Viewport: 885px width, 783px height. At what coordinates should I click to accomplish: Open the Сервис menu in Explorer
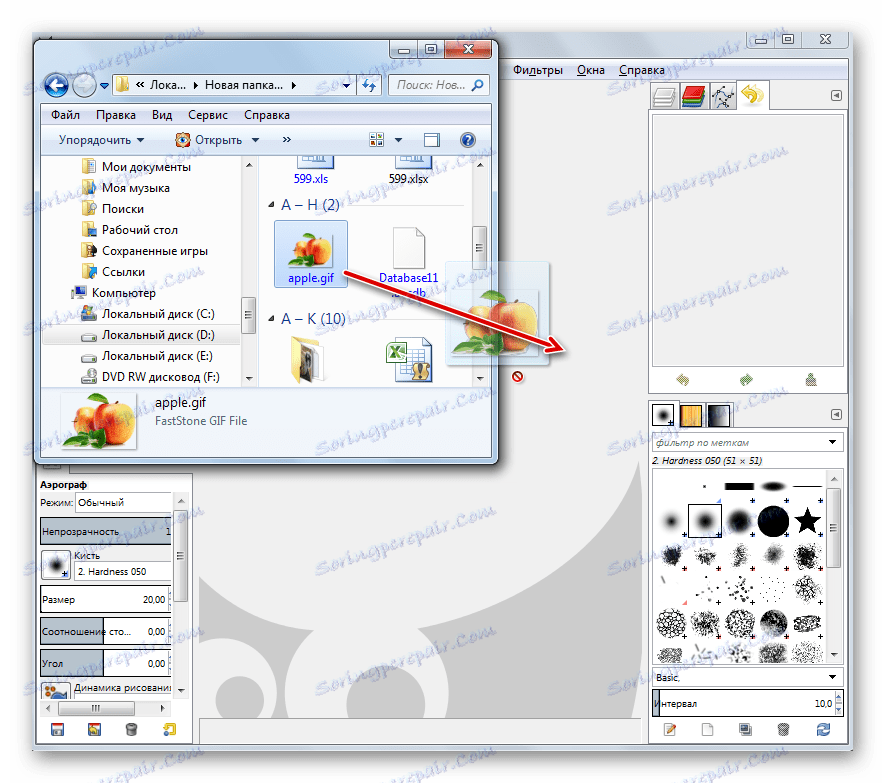(x=208, y=115)
